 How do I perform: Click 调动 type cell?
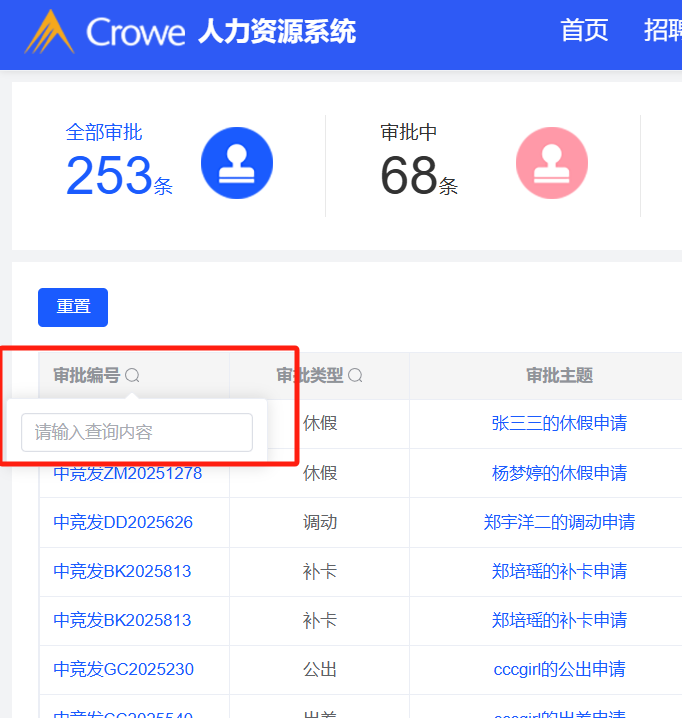(x=320, y=522)
